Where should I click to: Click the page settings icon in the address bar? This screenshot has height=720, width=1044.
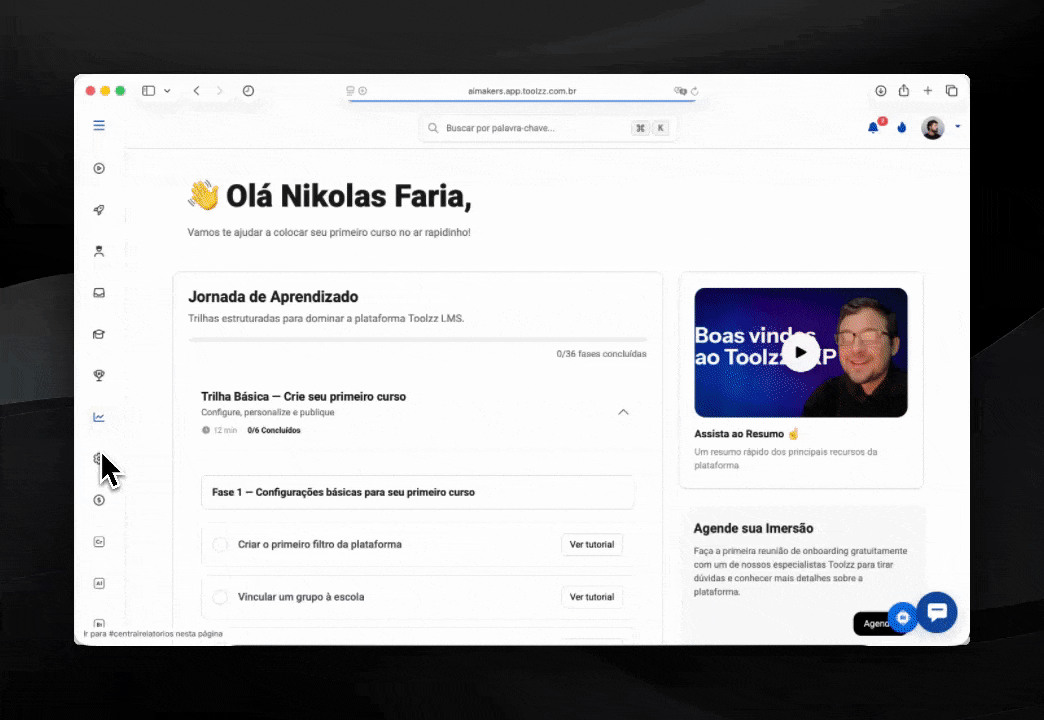(x=350, y=91)
